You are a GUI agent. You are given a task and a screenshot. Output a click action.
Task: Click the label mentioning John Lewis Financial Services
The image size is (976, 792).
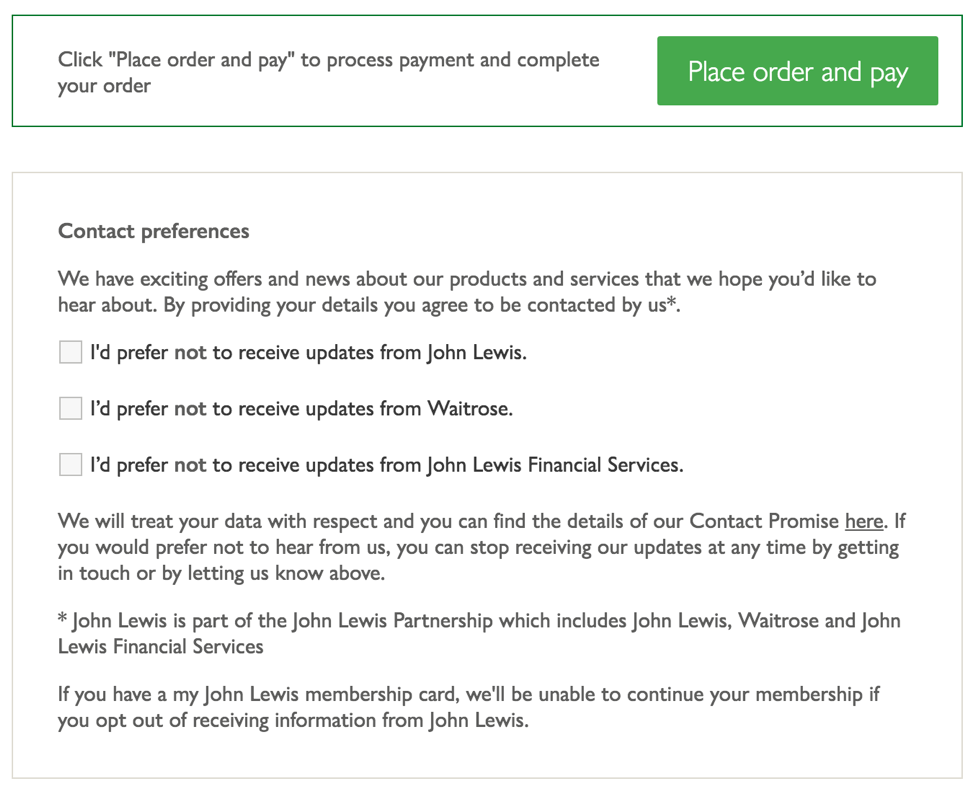point(387,465)
